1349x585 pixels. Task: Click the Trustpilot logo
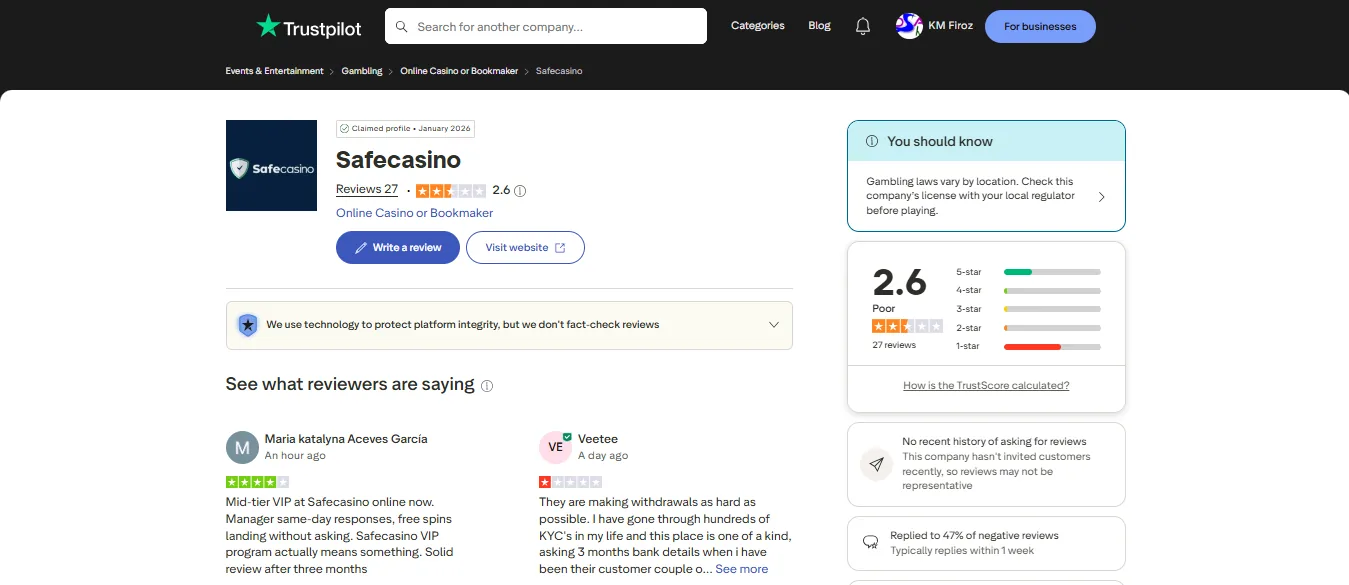pos(309,27)
